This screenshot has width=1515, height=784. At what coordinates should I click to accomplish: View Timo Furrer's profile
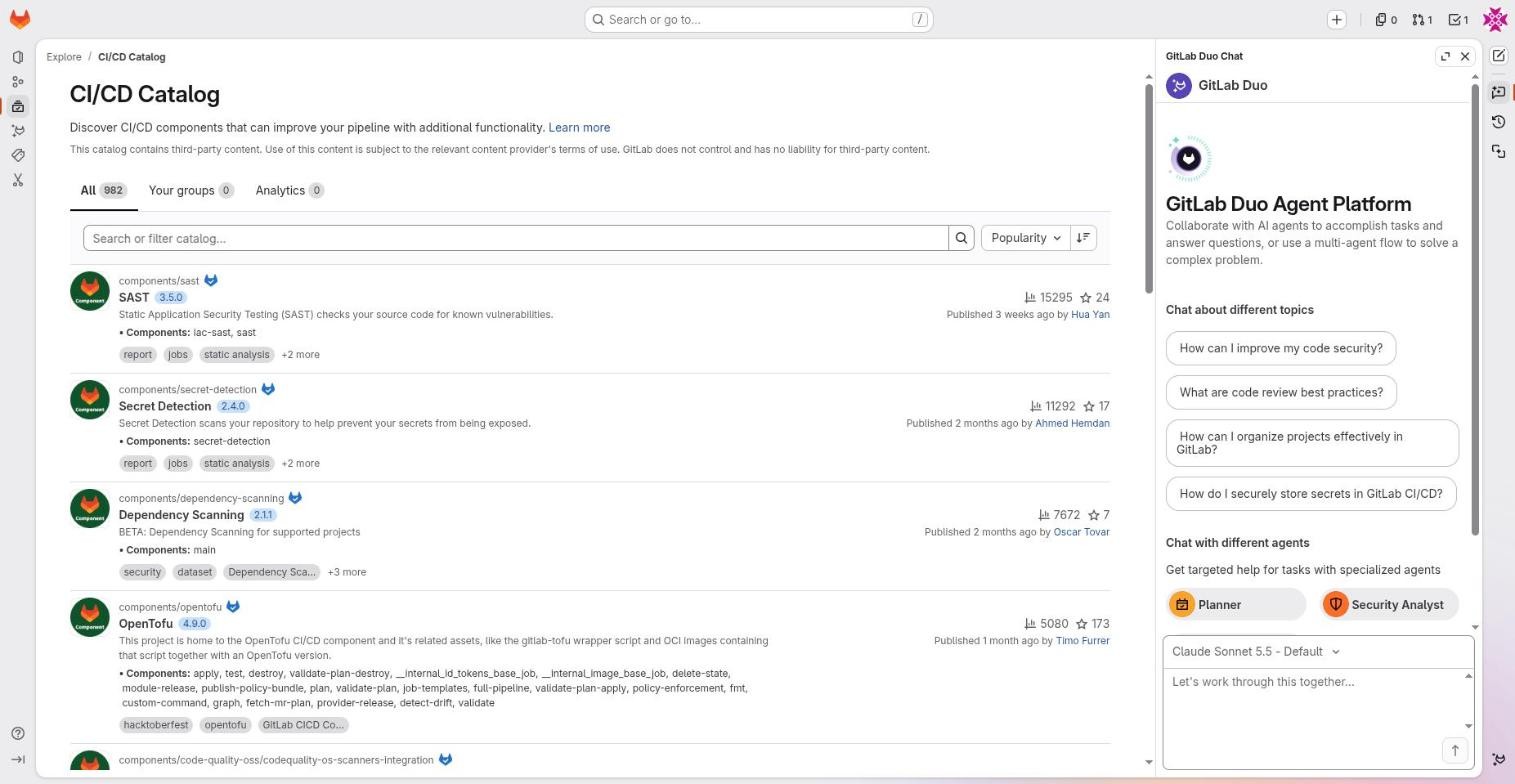(x=1082, y=641)
